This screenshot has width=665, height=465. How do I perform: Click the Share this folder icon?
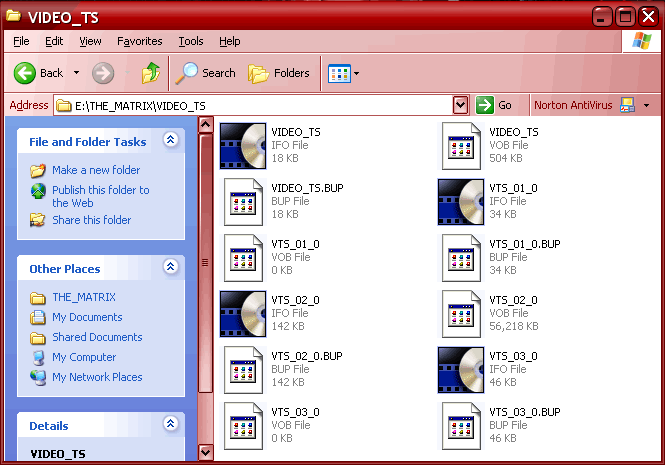[x=37, y=220]
